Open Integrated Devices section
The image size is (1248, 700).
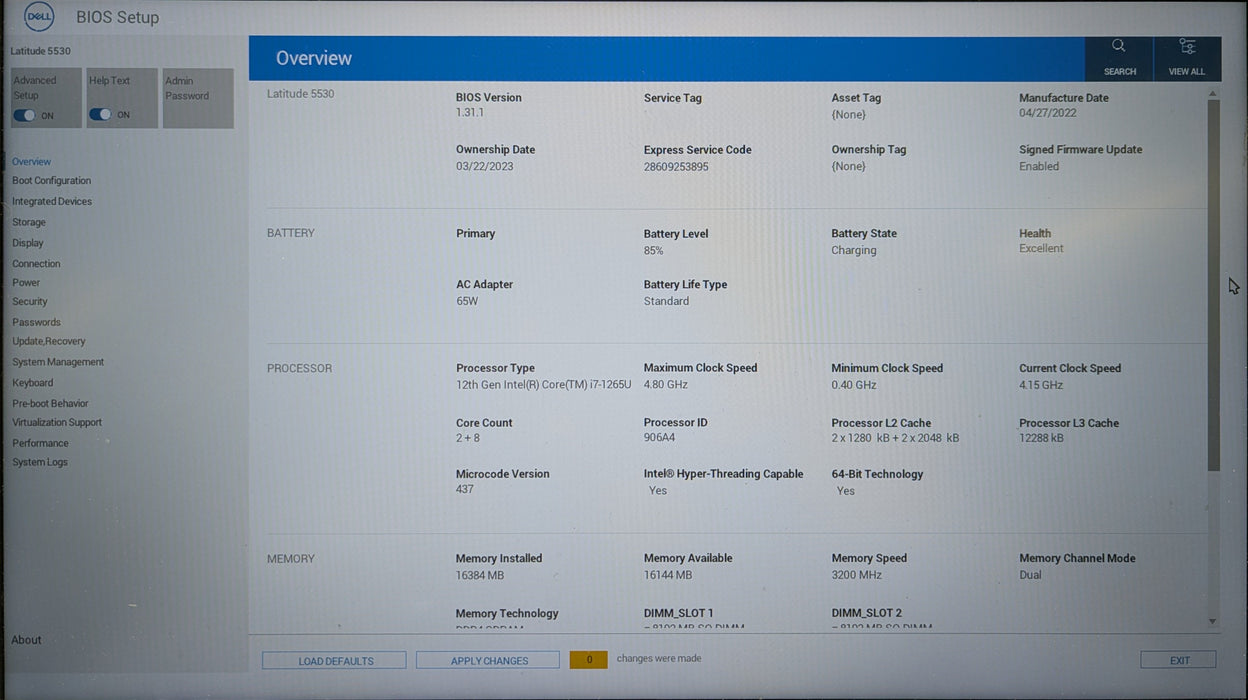[52, 202]
